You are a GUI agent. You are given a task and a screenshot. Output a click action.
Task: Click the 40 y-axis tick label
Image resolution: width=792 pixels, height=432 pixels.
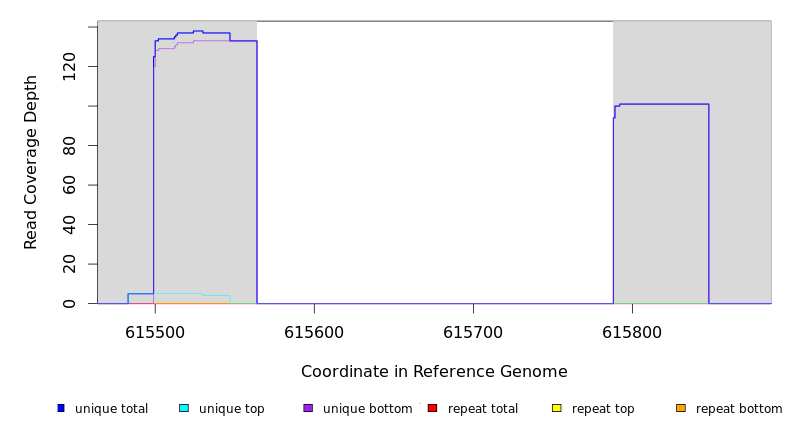69,225
